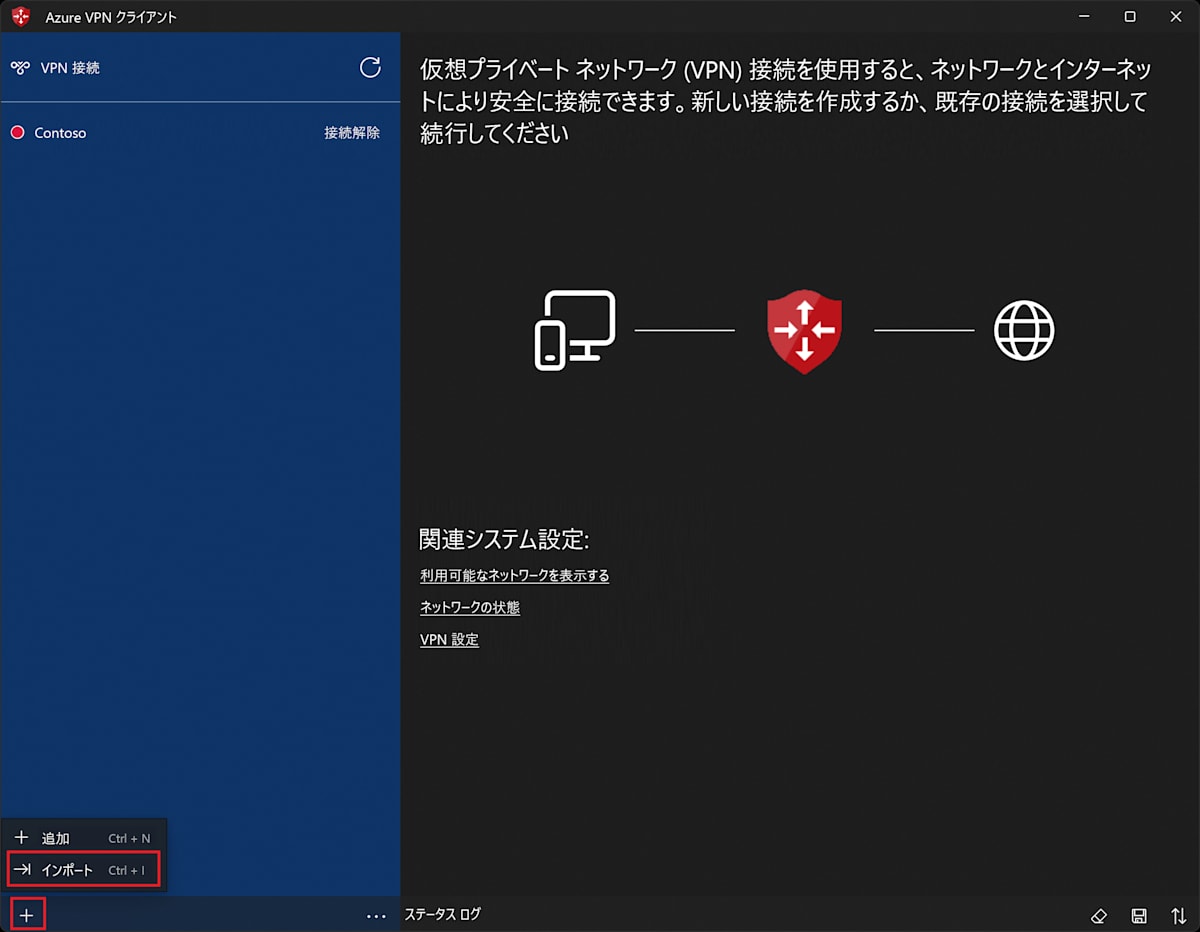Maximize the Azure VPN client window
This screenshot has width=1200, height=932.
(1130, 16)
